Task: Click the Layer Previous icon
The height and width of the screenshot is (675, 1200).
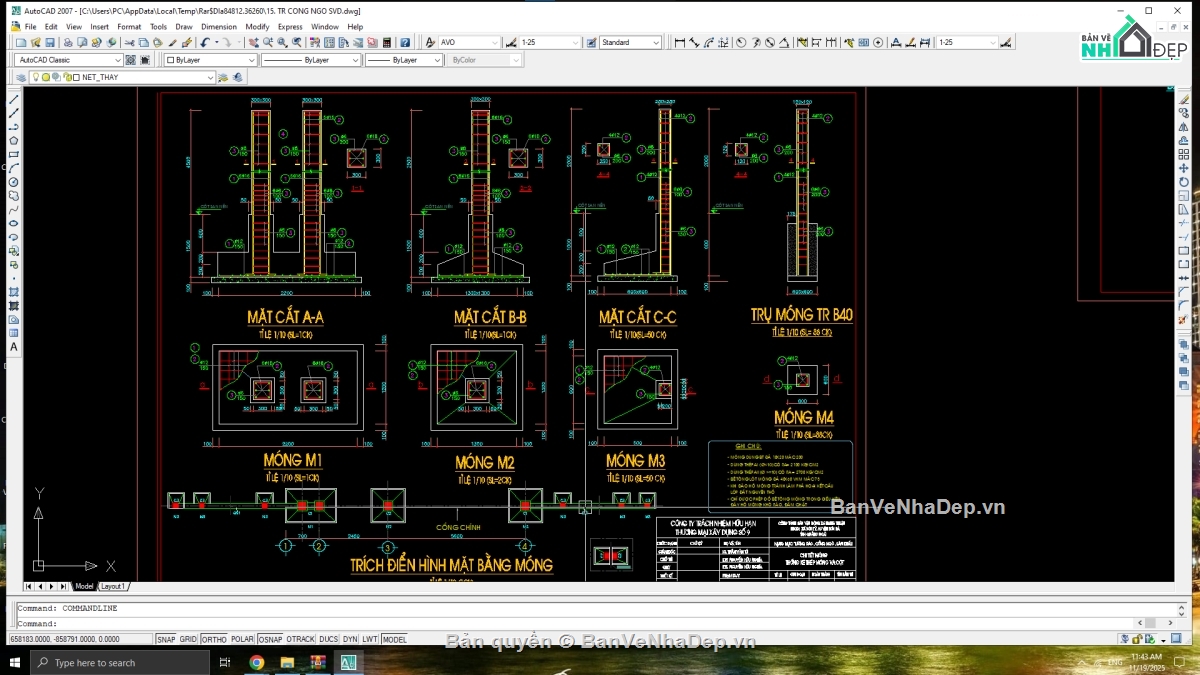Action: (x=237, y=77)
